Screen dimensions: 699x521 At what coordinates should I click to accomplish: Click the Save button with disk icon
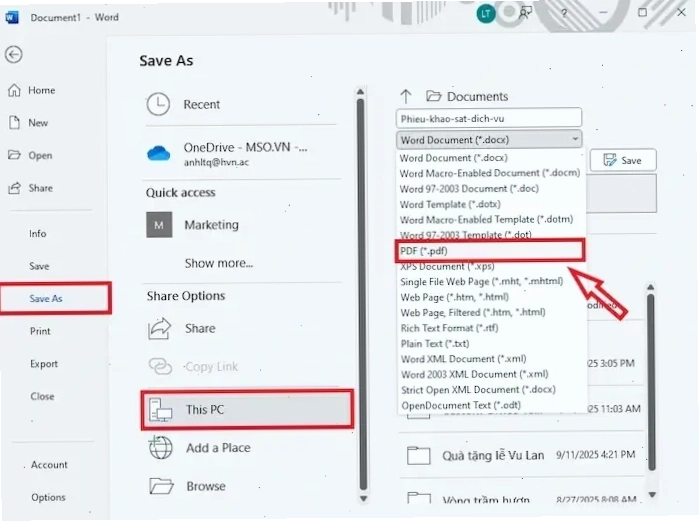click(x=623, y=160)
